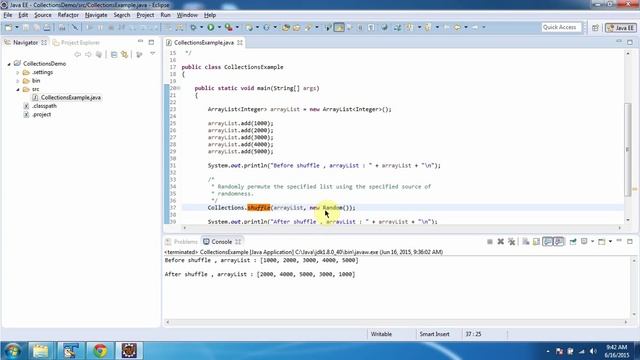The height and width of the screenshot is (360, 640).
Task: Open the Display Selected Console dropdown arrow
Action: (593, 242)
